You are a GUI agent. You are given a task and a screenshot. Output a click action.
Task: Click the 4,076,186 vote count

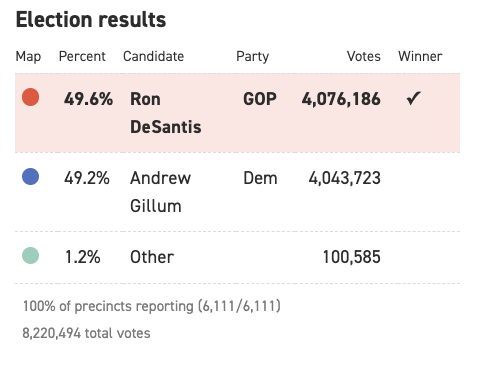341,99
